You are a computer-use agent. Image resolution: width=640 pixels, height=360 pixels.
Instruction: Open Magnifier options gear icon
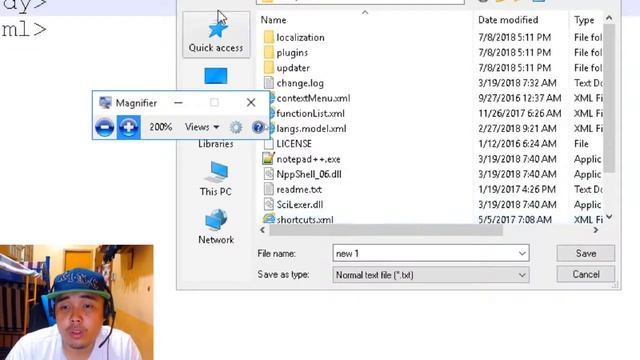pos(236,127)
